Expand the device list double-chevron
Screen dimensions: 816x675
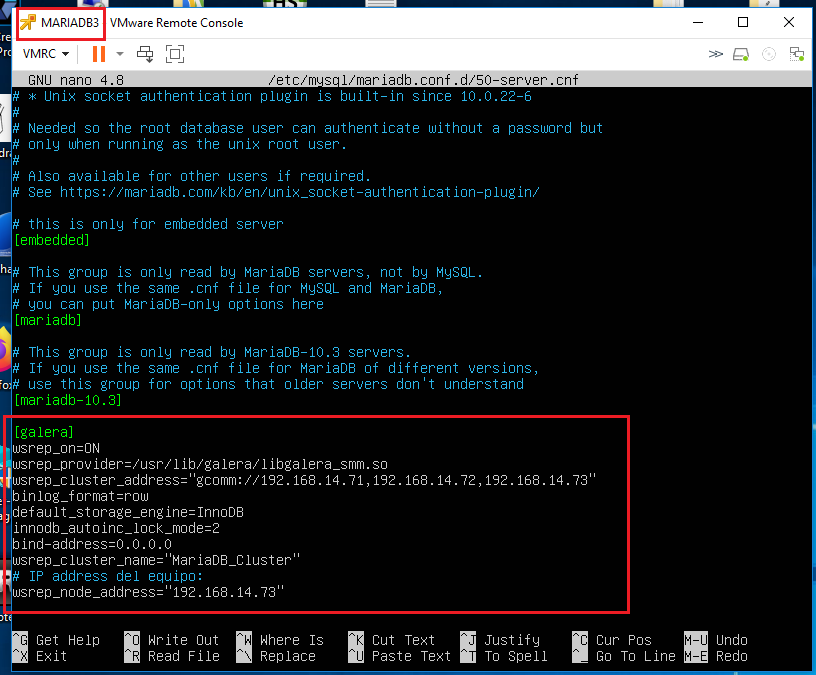click(x=715, y=54)
